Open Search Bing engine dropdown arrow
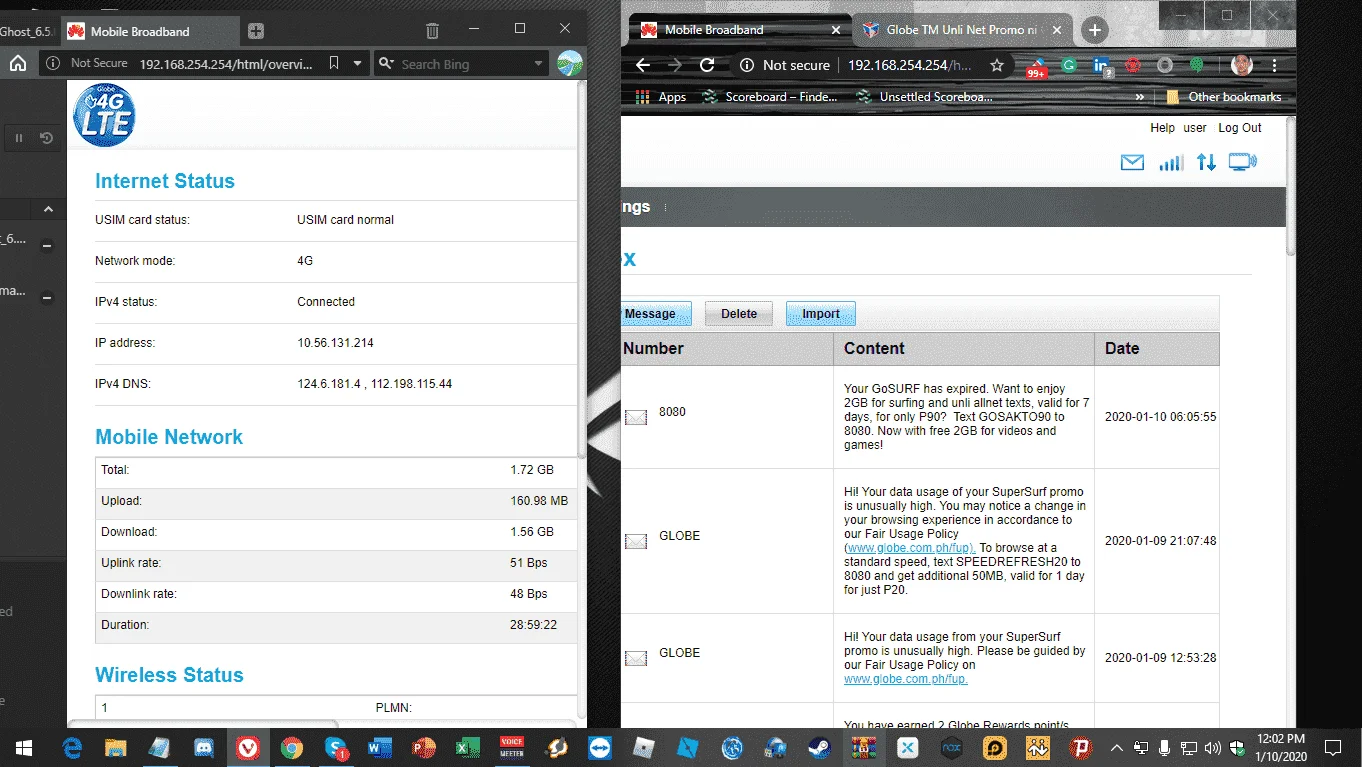This screenshot has height=767, width=1362. 539,64
